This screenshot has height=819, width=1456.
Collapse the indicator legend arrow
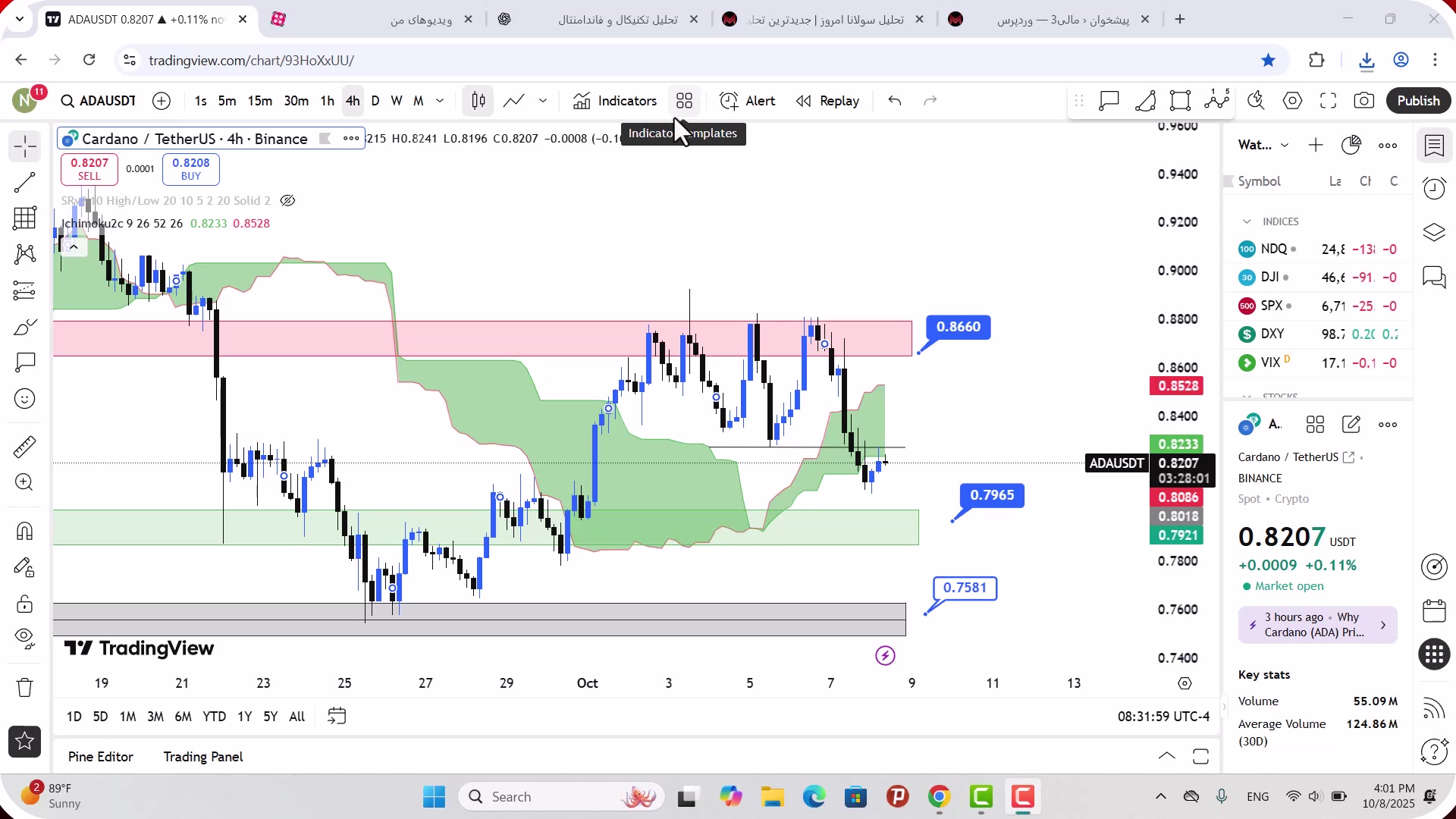74,246
